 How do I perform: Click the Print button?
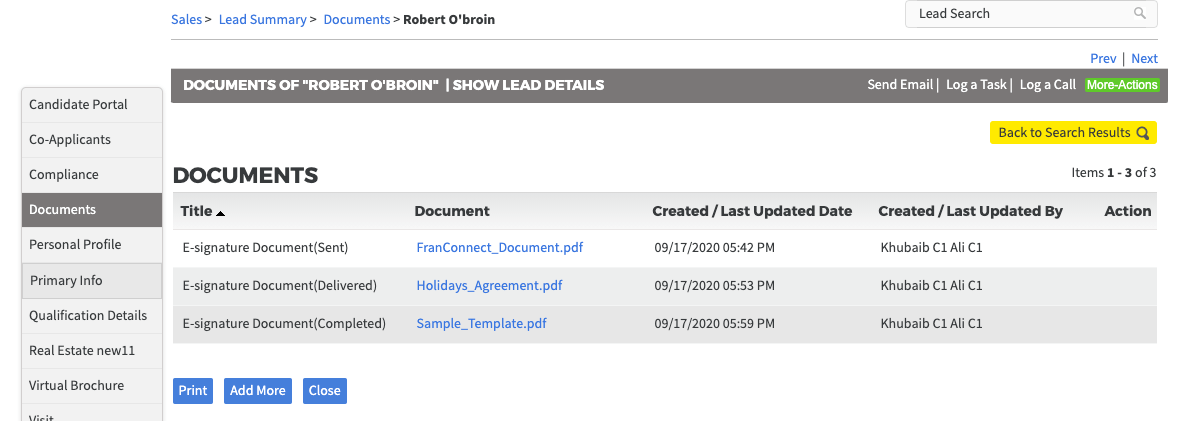(193, 391)
